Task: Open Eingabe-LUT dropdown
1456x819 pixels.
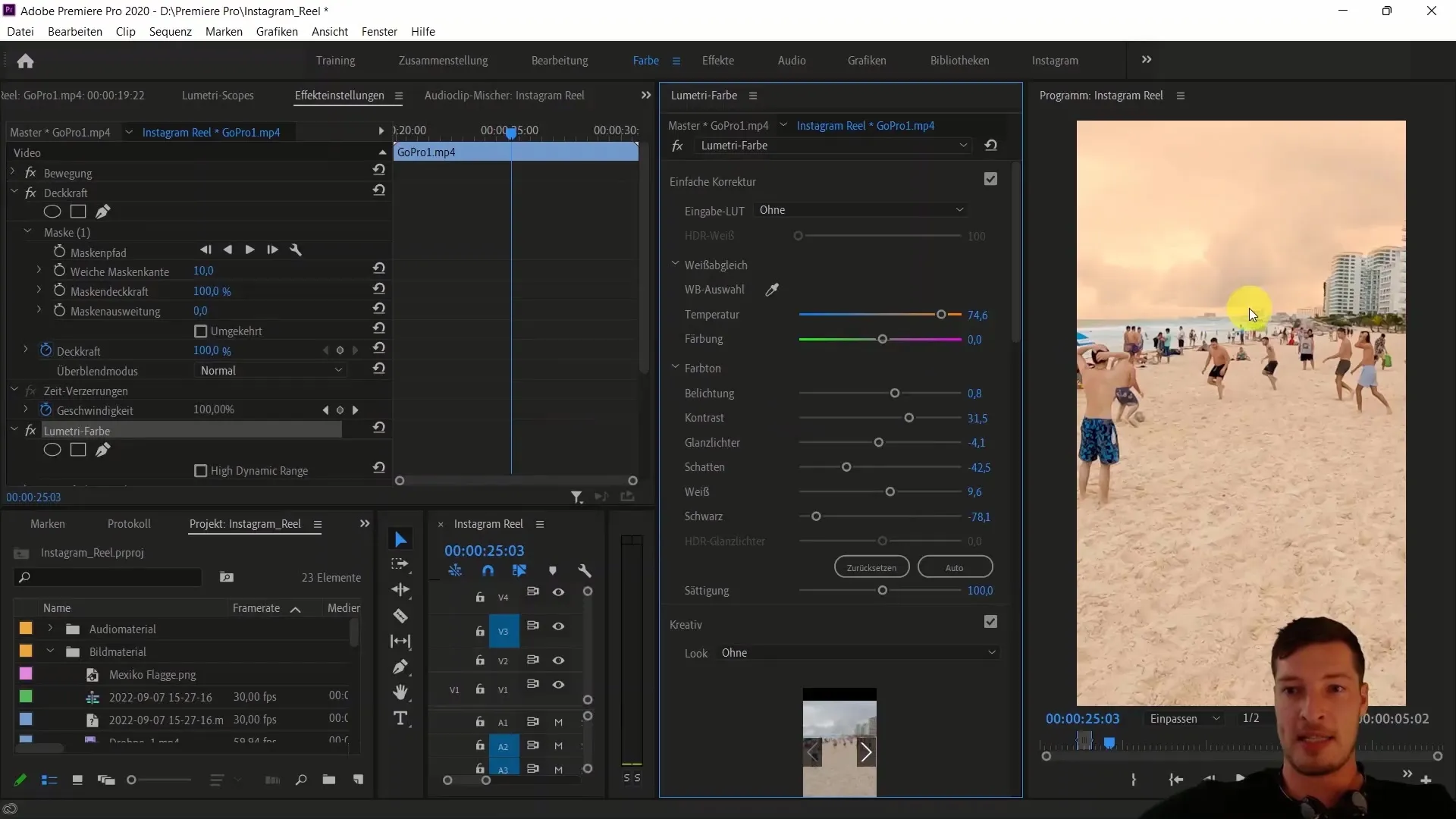Action: coord(861,210)
